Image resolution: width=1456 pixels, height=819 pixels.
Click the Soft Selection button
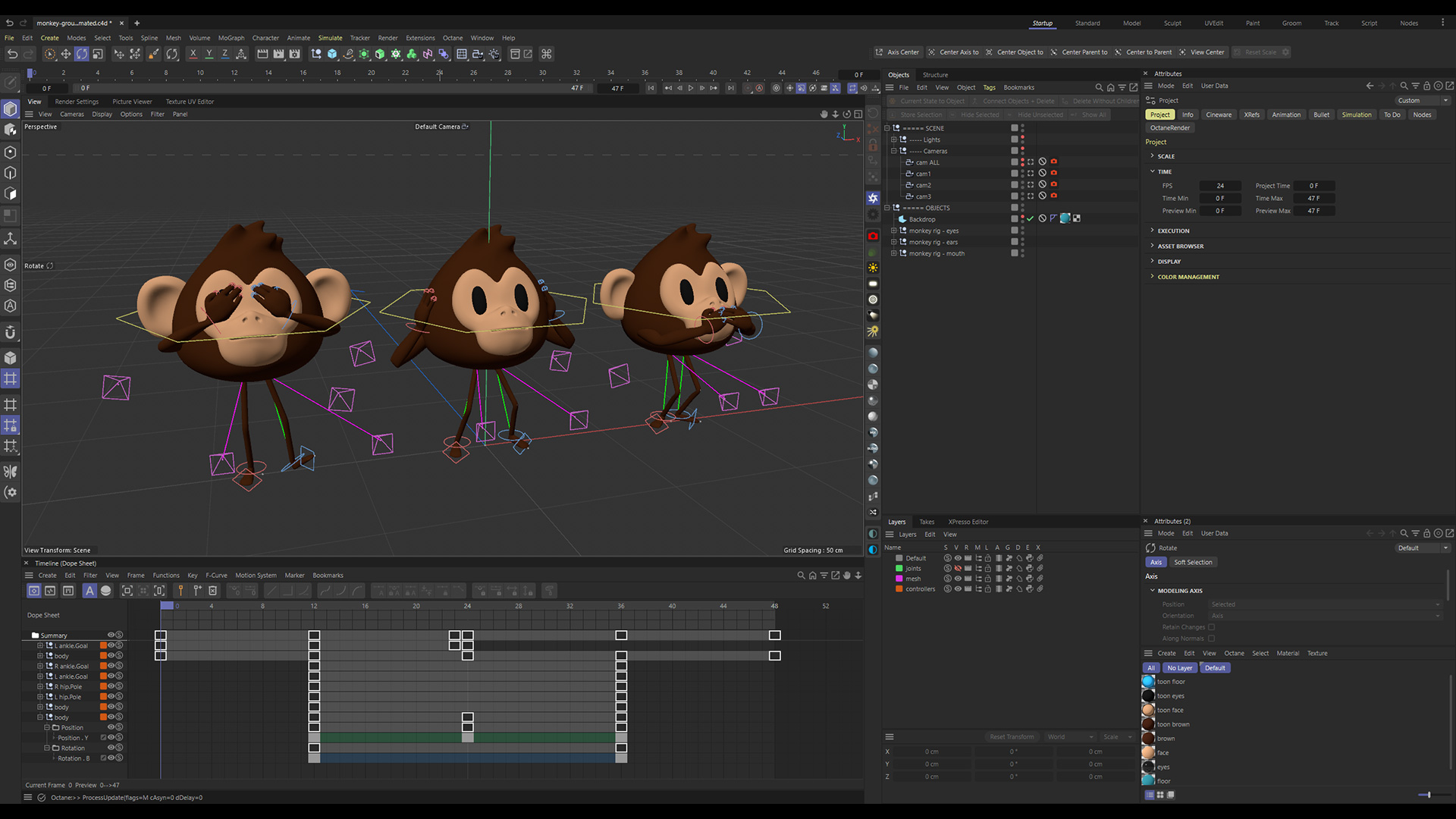pyautogui.click(x=1192, y=562)
